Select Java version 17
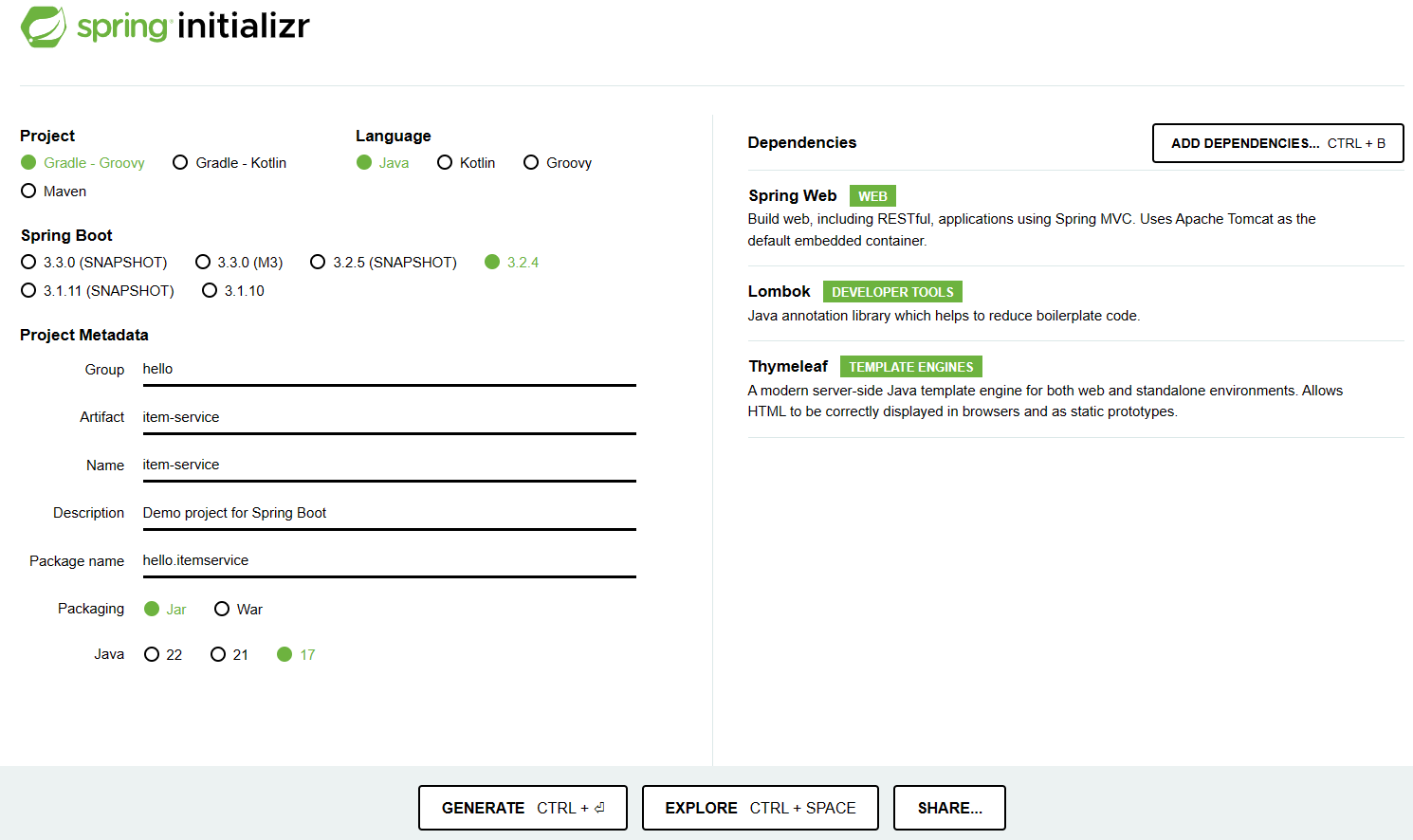 click(x=296, y=655)
